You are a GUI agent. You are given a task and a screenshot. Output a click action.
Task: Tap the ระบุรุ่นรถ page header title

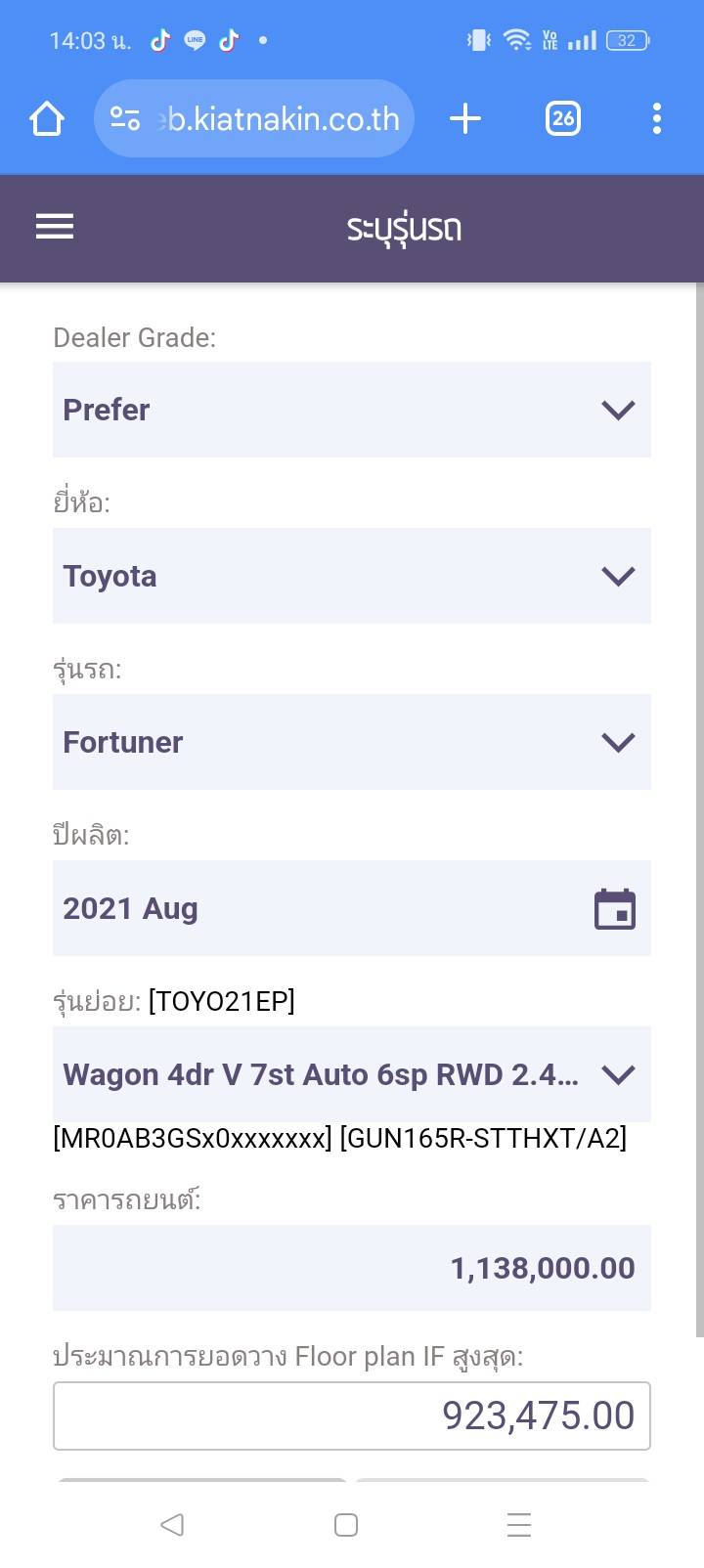click(x=404, y=229)
